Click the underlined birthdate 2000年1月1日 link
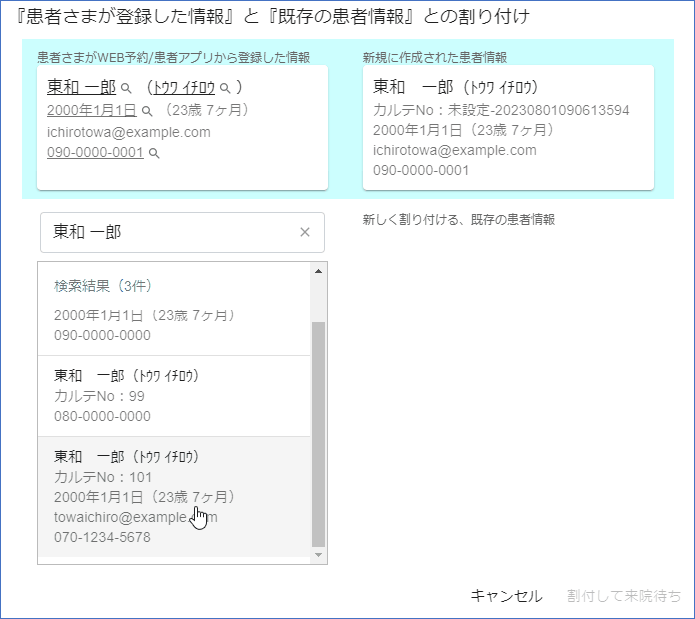The height and width of the screenshot is (619, 695). click(92, 110)
